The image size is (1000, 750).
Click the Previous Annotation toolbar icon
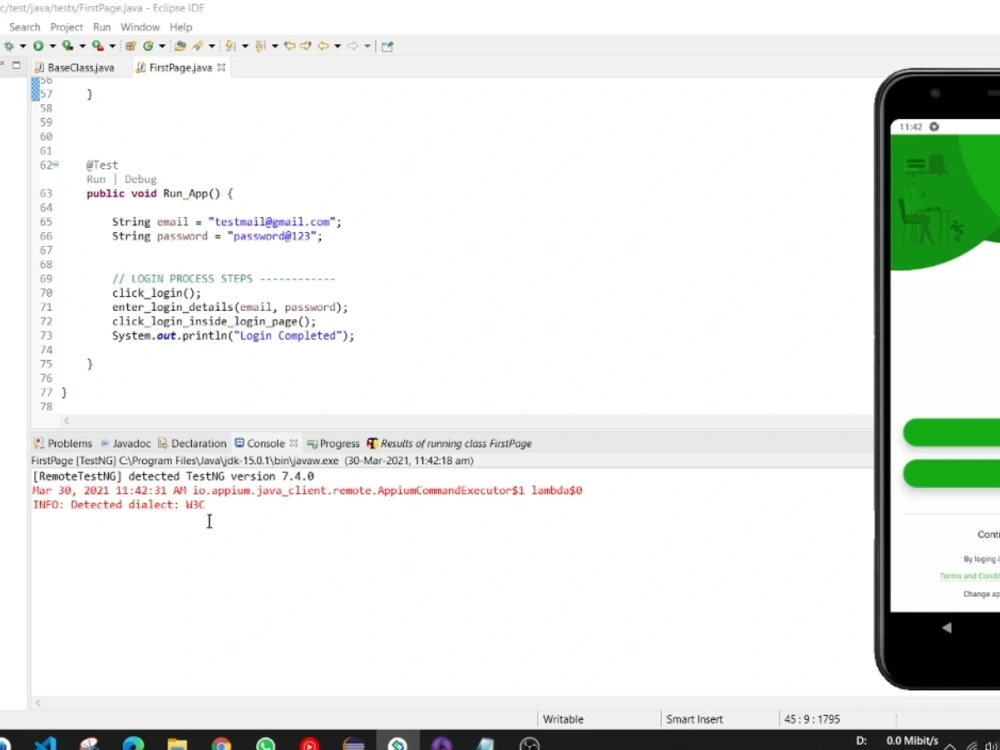[260, 46]
